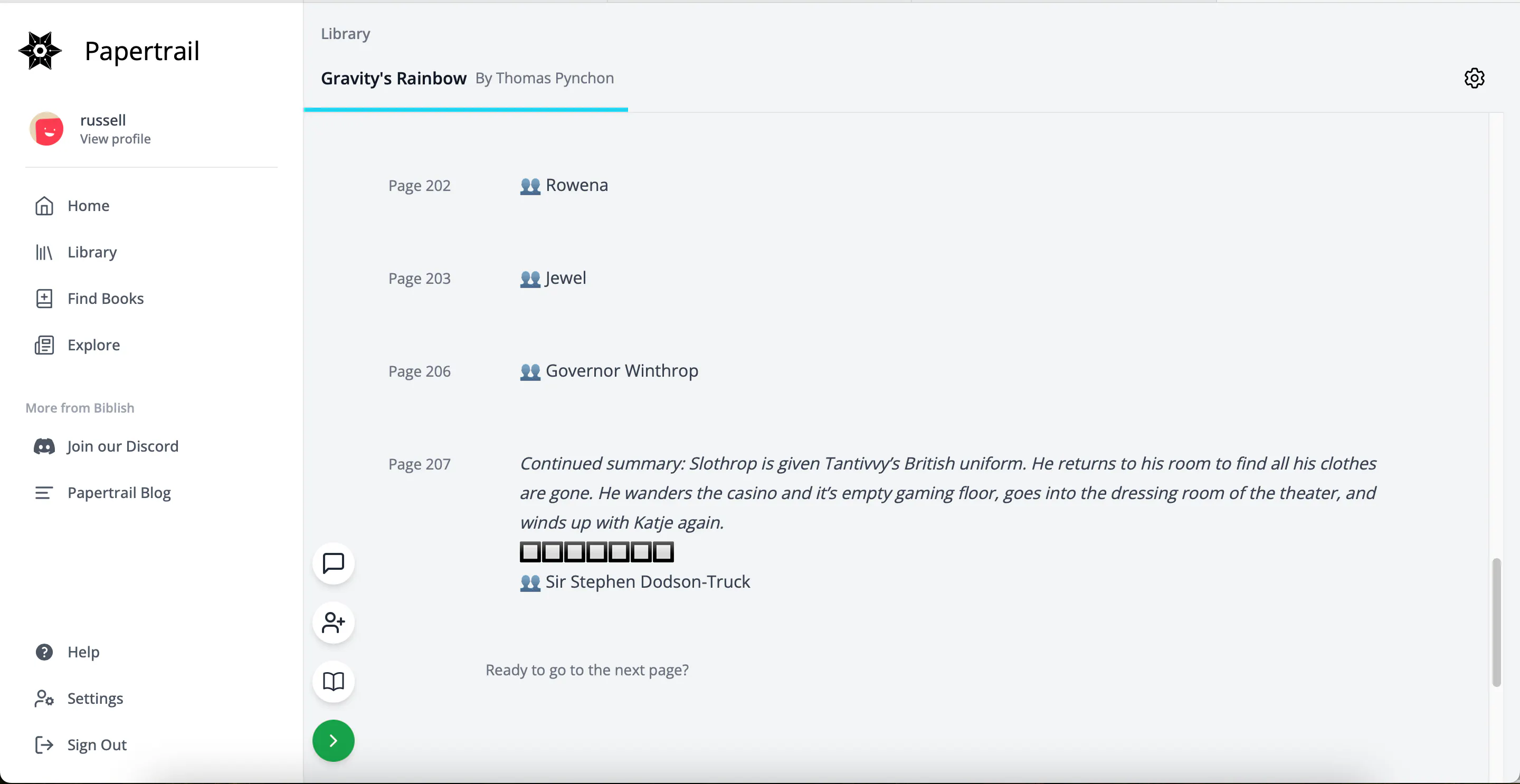Click the Library breadcrumb link
Image resolution: width=1520 pixels, height=784 pixels.
click(345, 34)
